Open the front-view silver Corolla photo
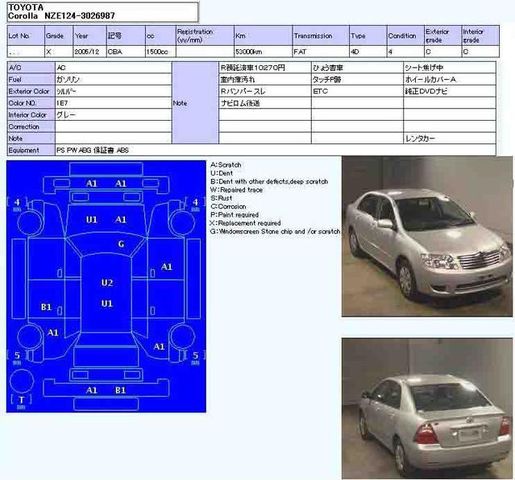 (x=427, y=236)
